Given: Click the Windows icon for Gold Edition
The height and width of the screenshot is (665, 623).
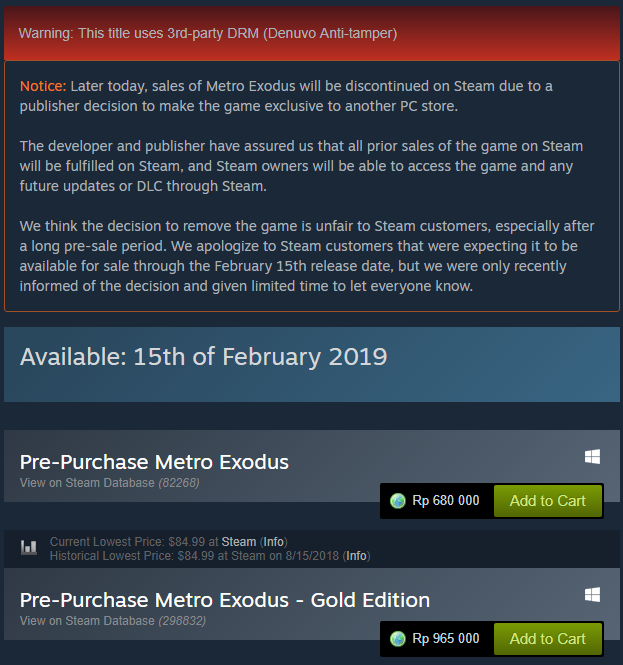Looking at the screenshot, I should click(593, 595).
